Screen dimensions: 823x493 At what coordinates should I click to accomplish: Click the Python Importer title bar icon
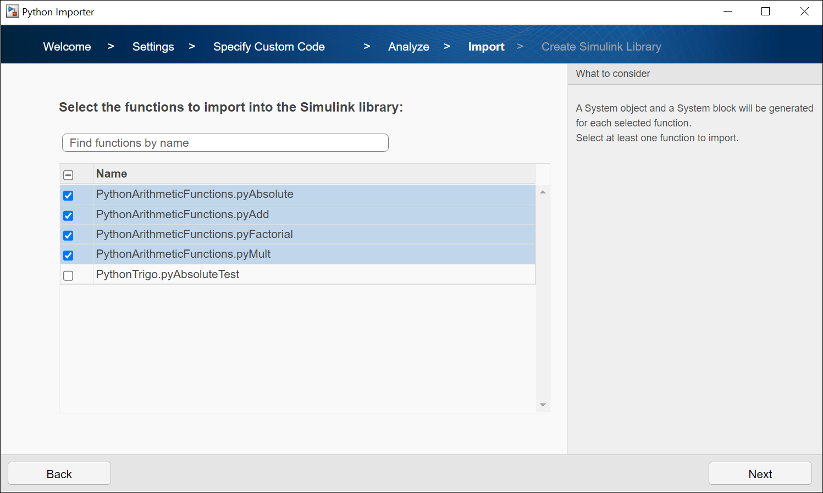pyautogui.click(x=12, y=12)
